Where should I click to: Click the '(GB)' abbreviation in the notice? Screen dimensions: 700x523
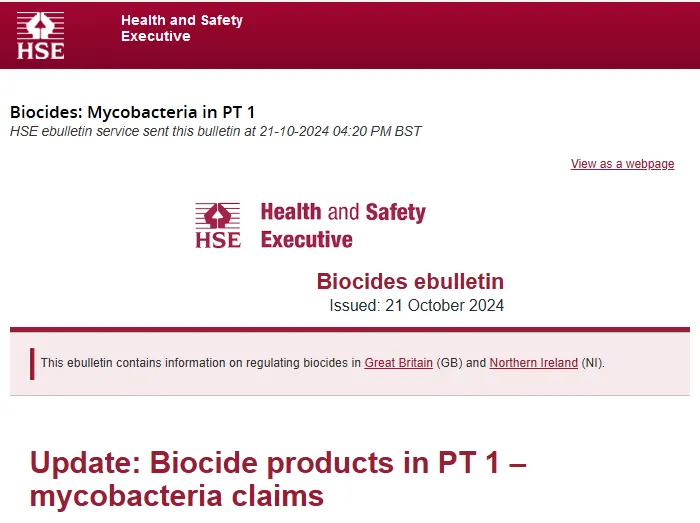point(448,363)
